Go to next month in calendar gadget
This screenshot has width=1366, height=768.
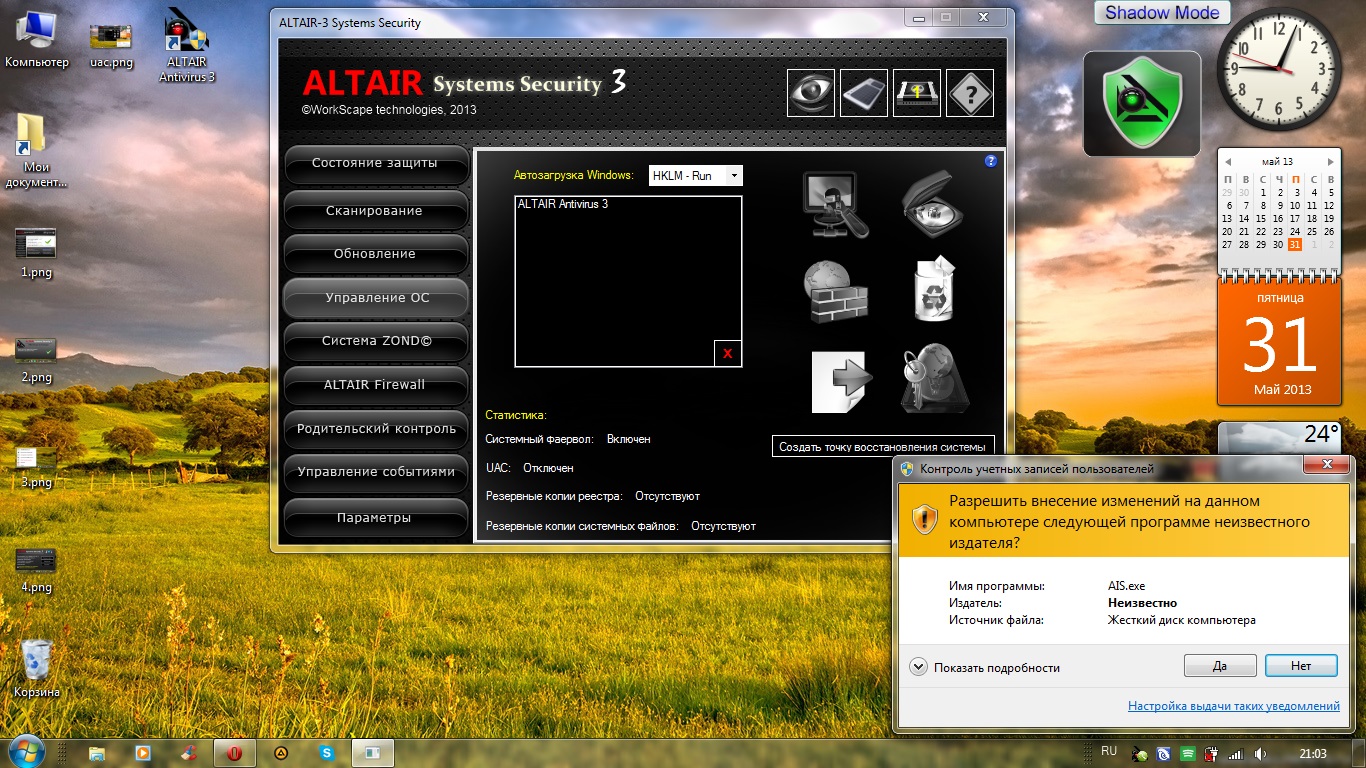pos(1330,162)
